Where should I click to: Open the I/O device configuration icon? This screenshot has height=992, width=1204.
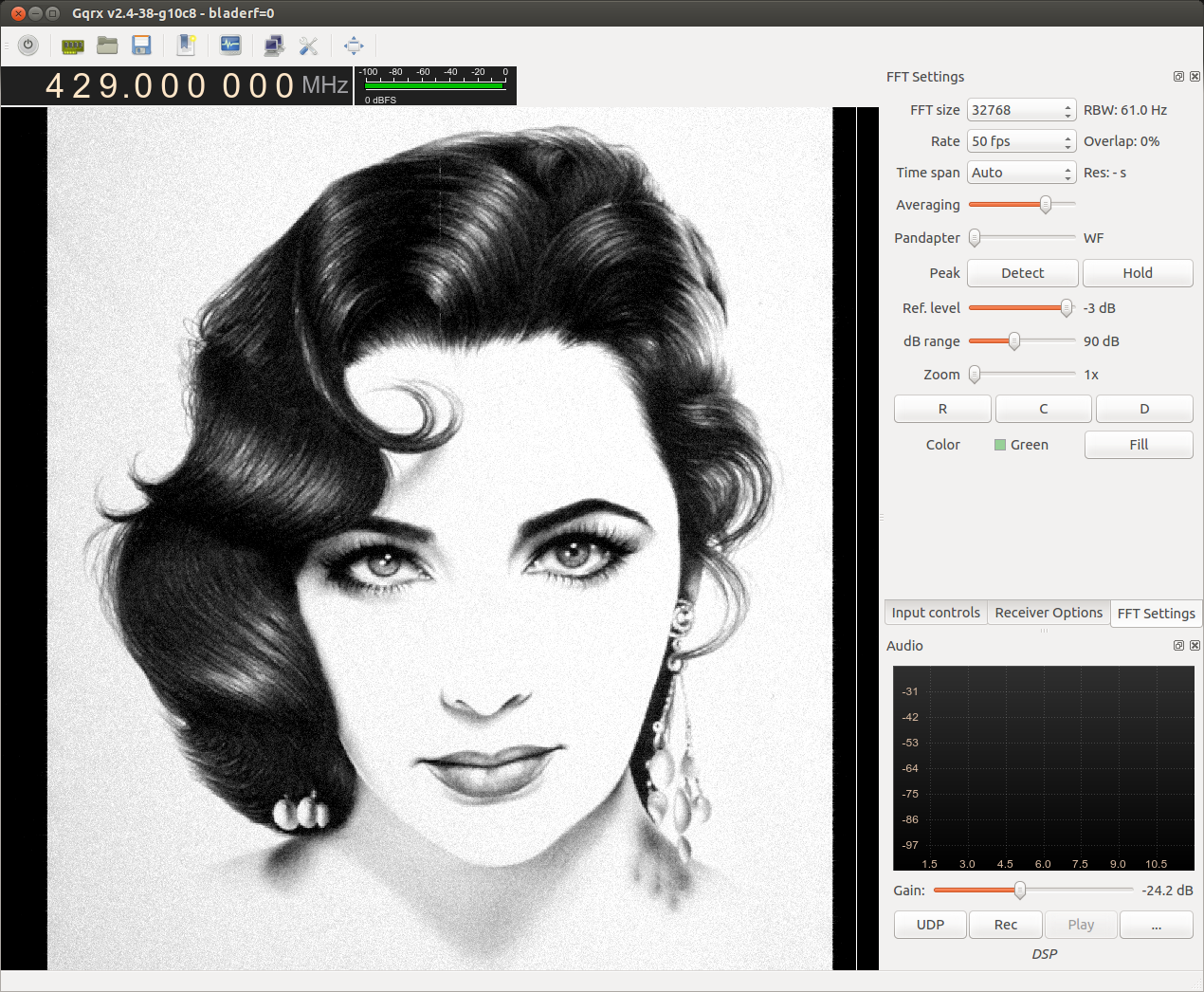73,46
